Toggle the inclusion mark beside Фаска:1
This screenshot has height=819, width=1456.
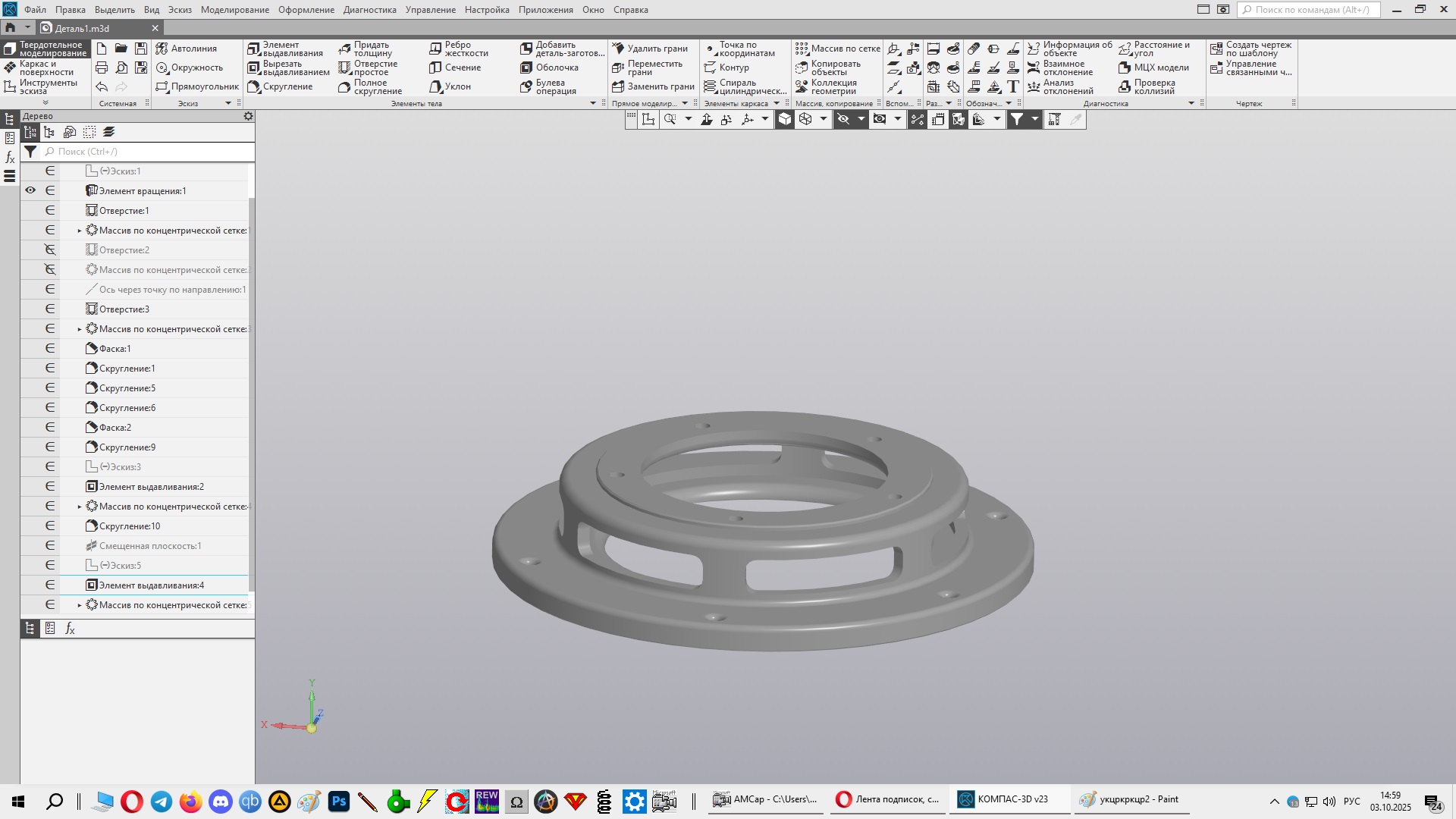(x=50, y=348)
